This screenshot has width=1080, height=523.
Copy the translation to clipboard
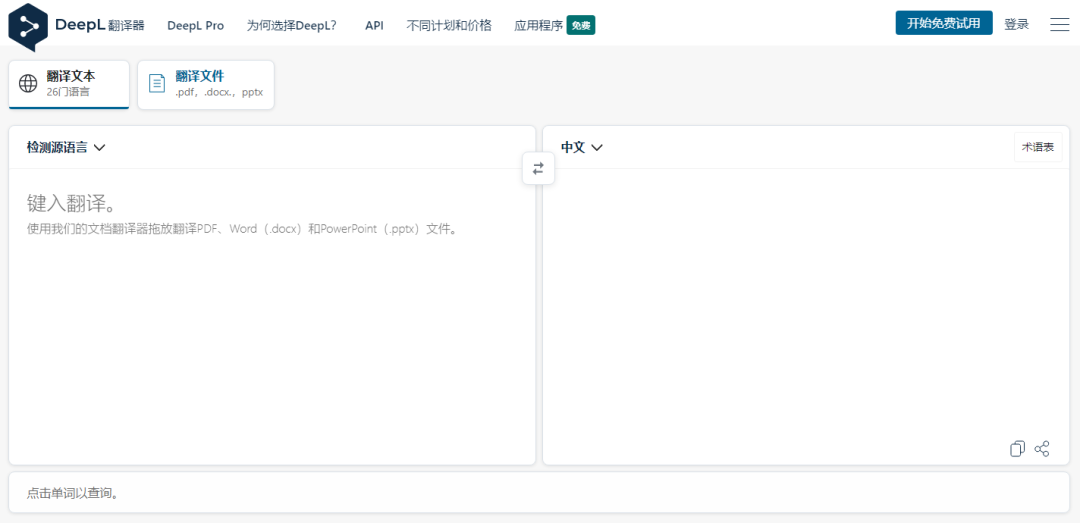point(1017,449)
